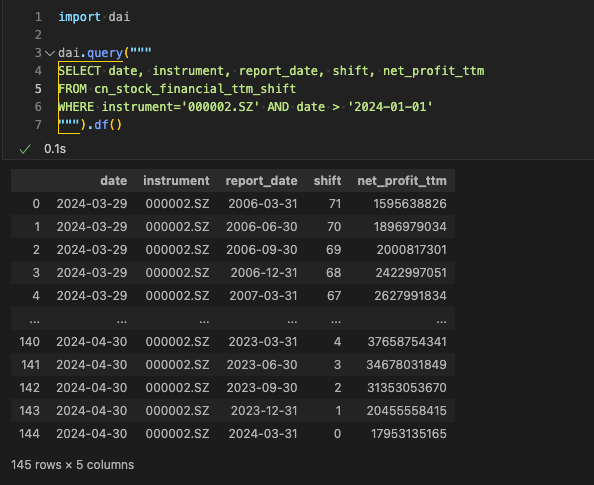Click the 'query' method name in code

(105, 53)
